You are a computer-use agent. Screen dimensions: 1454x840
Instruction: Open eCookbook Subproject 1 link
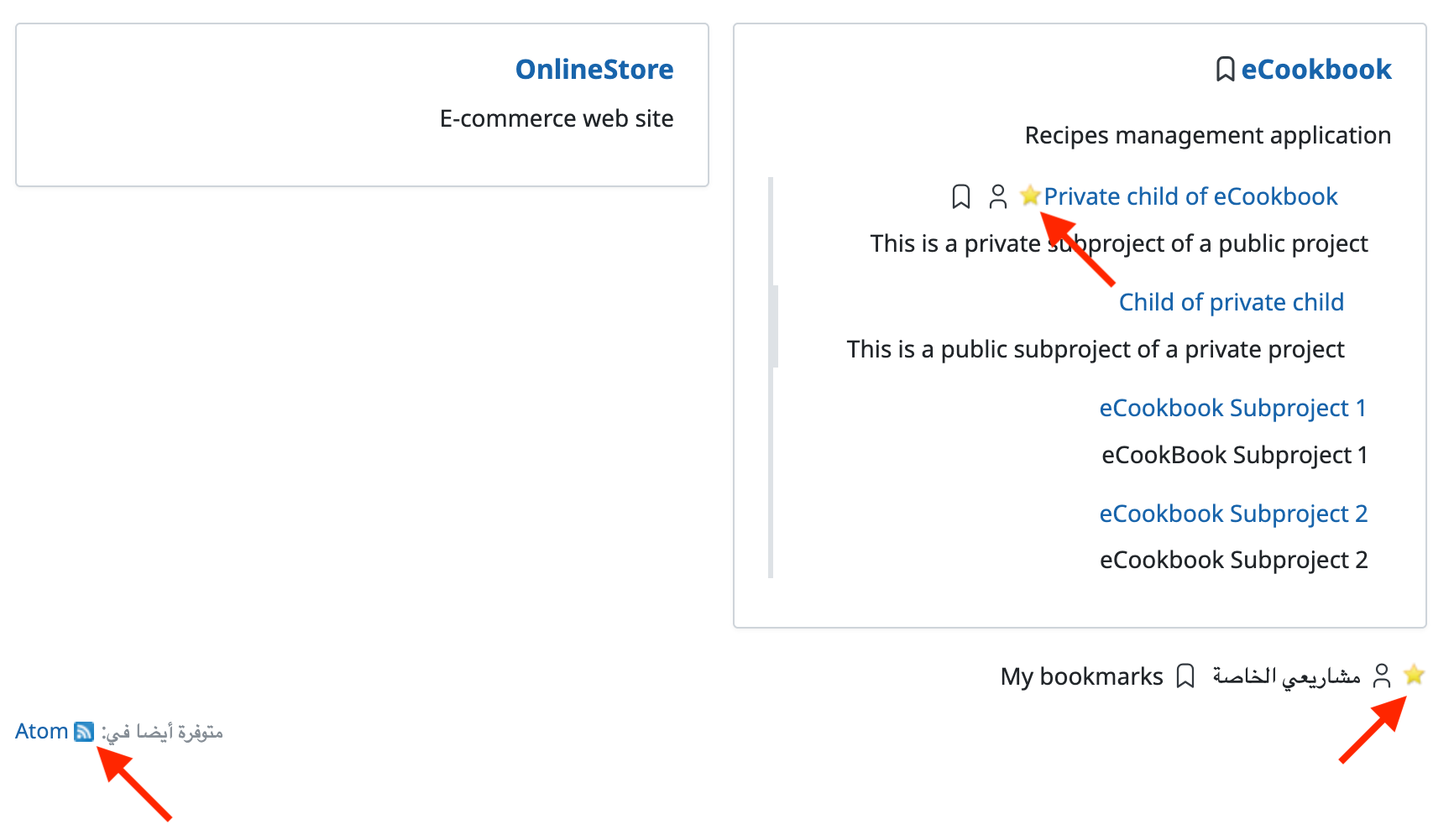(1232, 408)
